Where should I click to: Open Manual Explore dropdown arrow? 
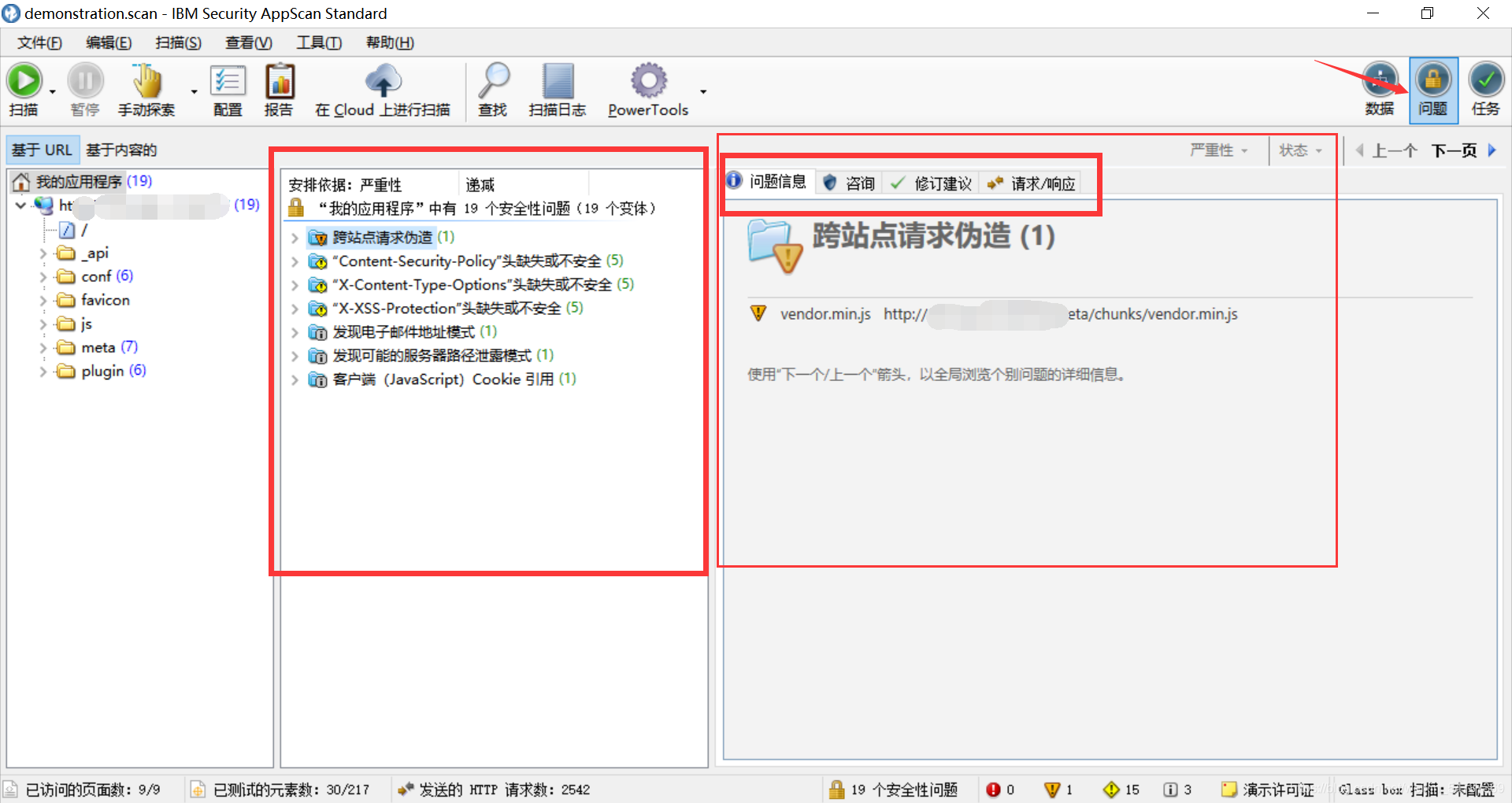(195, 92)
